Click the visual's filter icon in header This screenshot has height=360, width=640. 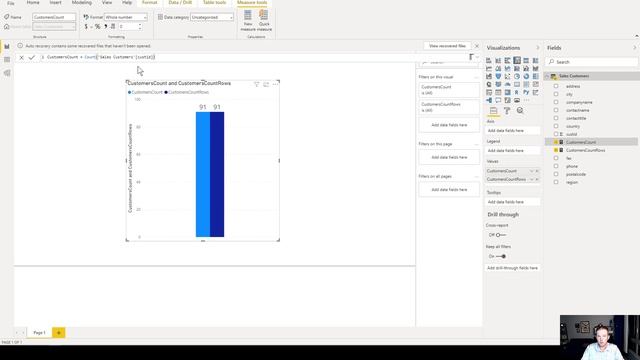coord(256,84)
